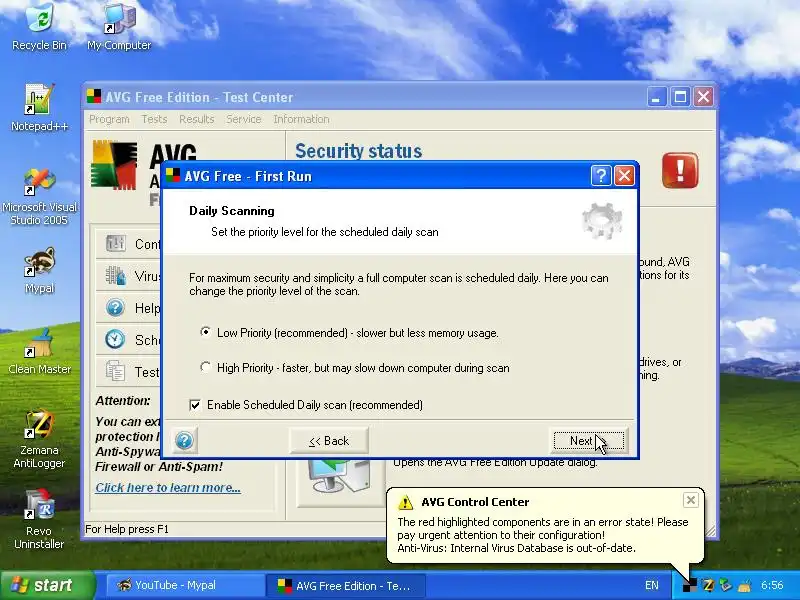Follow the Click here to learn more link
This screenshot has width=800, height=600.
pos(168,488)
